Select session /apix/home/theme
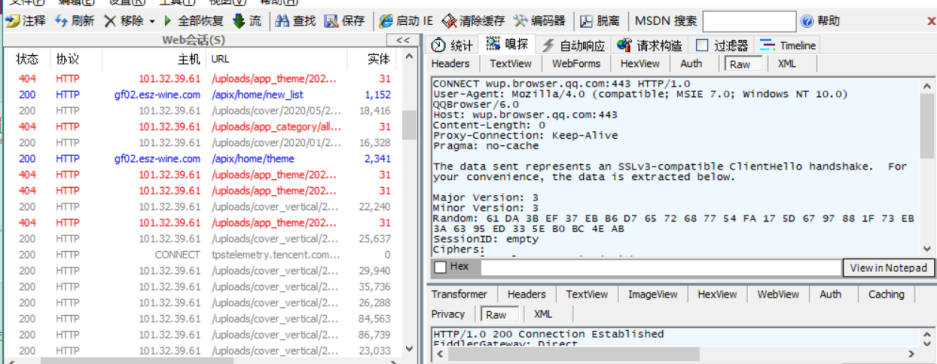 (x=201, y=158)
